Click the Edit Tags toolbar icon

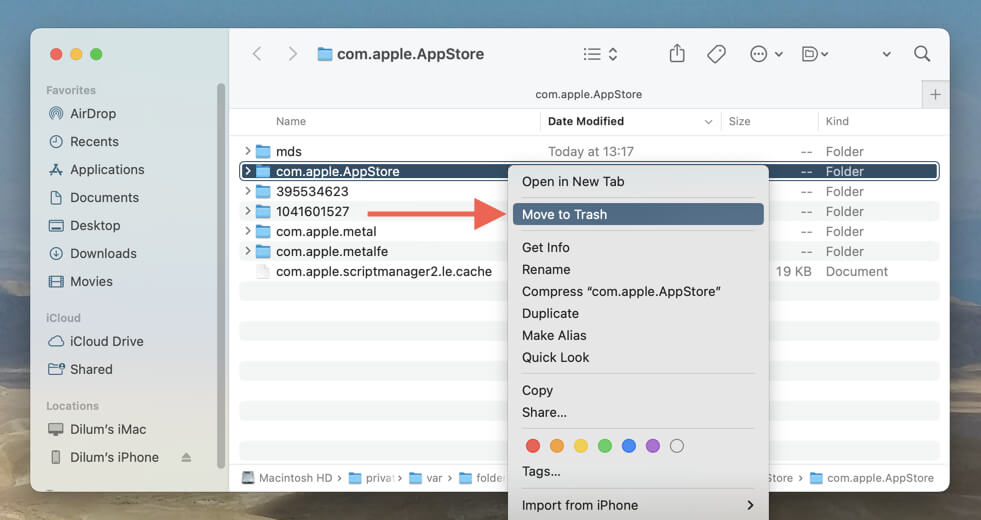click(716, 54)
